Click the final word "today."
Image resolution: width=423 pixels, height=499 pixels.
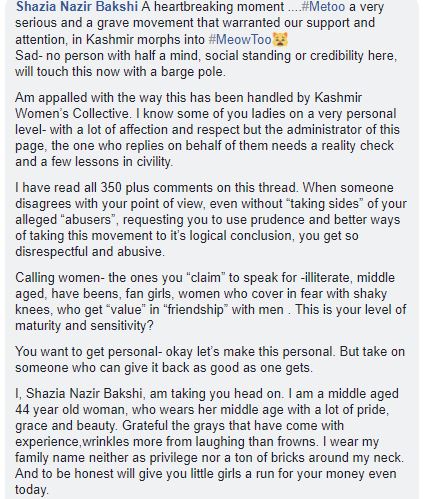point(32,490)
